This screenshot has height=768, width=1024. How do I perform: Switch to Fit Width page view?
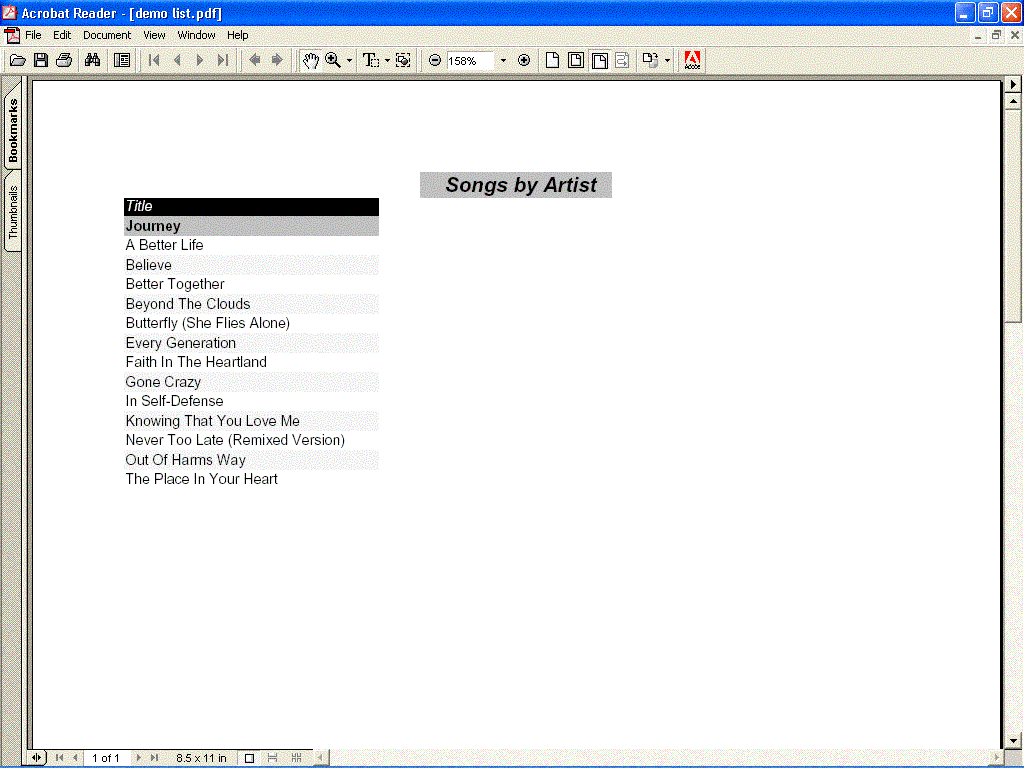click(x=599, y=60)
